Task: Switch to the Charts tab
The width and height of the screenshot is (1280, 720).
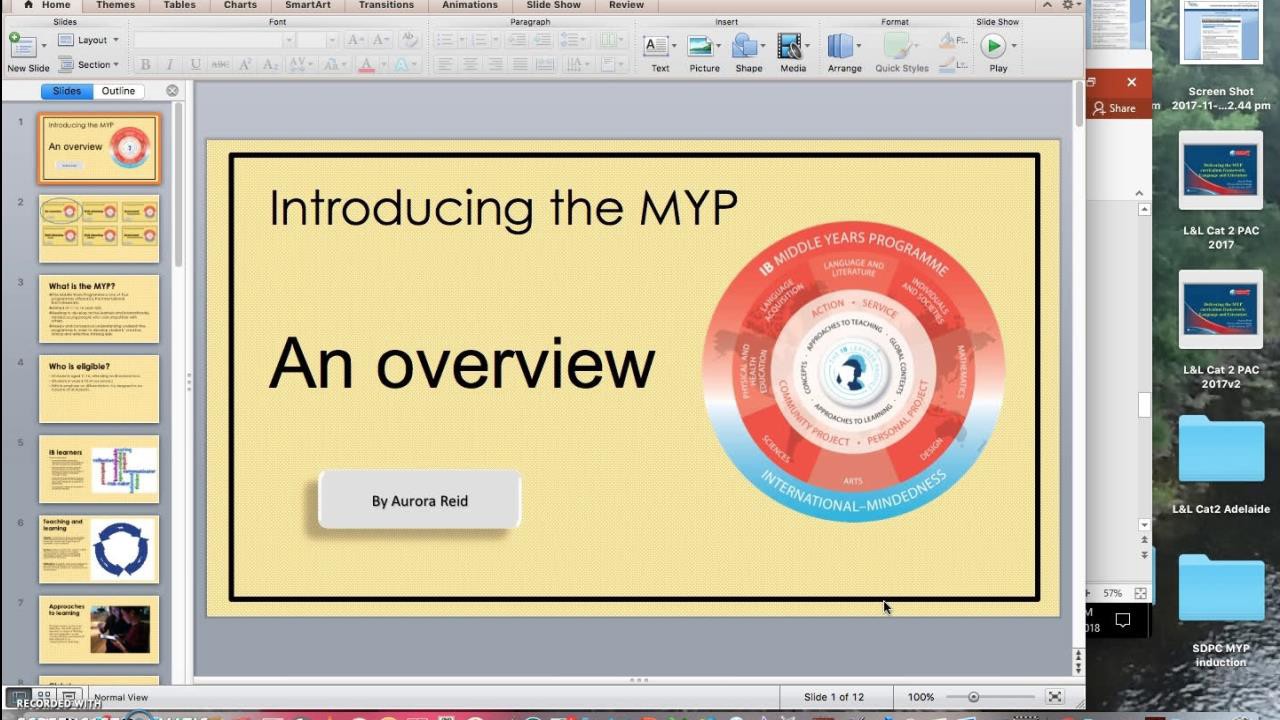Action: click(240, 5)
